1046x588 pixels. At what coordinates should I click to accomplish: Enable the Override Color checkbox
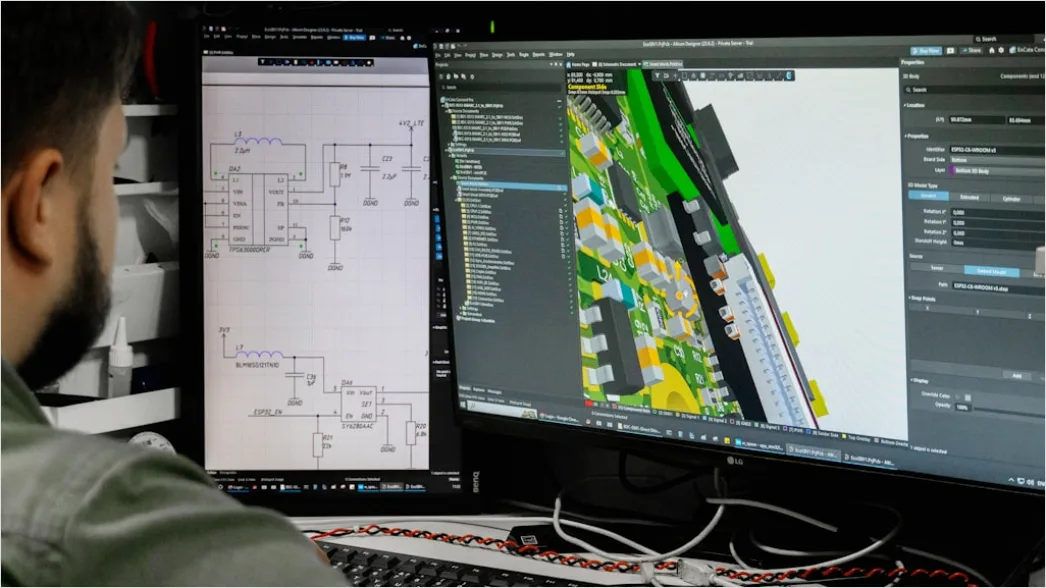point(957,397)
